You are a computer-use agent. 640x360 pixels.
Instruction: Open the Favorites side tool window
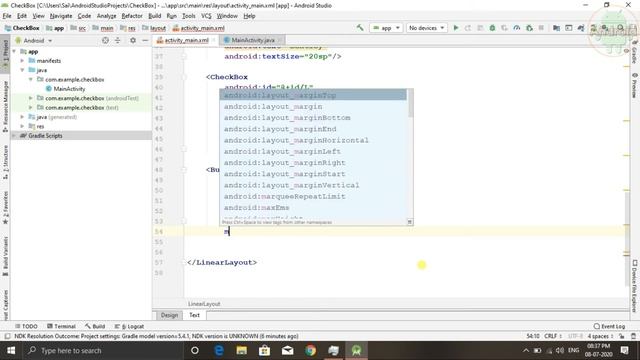[5, 207]
